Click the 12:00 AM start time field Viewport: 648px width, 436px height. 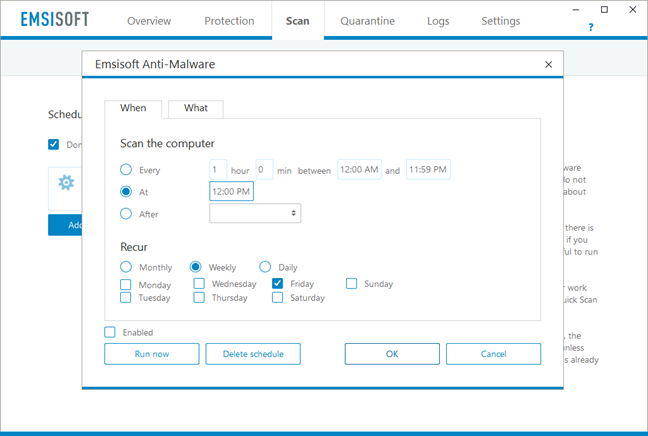click(359, 169)
